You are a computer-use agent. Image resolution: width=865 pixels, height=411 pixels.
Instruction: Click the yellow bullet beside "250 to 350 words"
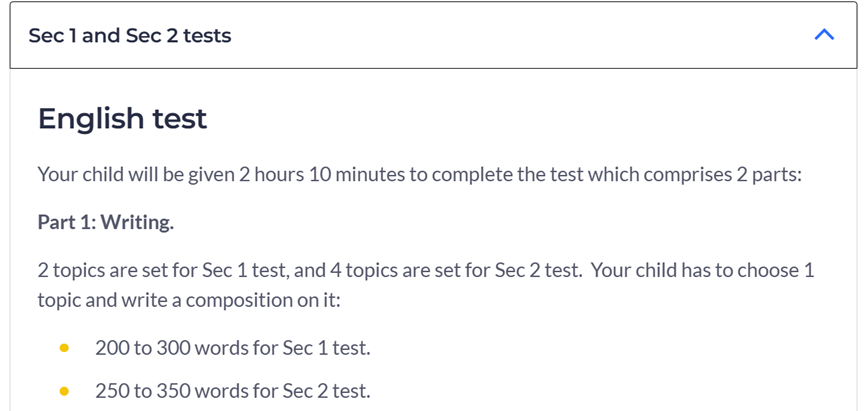pos(64,391)
